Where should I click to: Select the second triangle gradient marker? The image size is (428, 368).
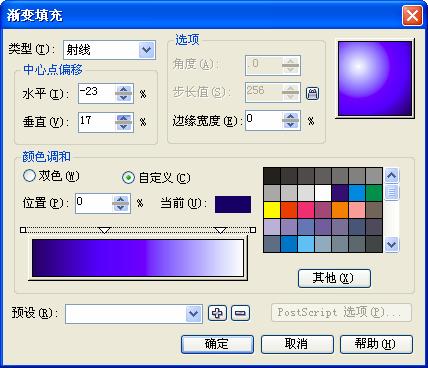click(x=220, y=230)
